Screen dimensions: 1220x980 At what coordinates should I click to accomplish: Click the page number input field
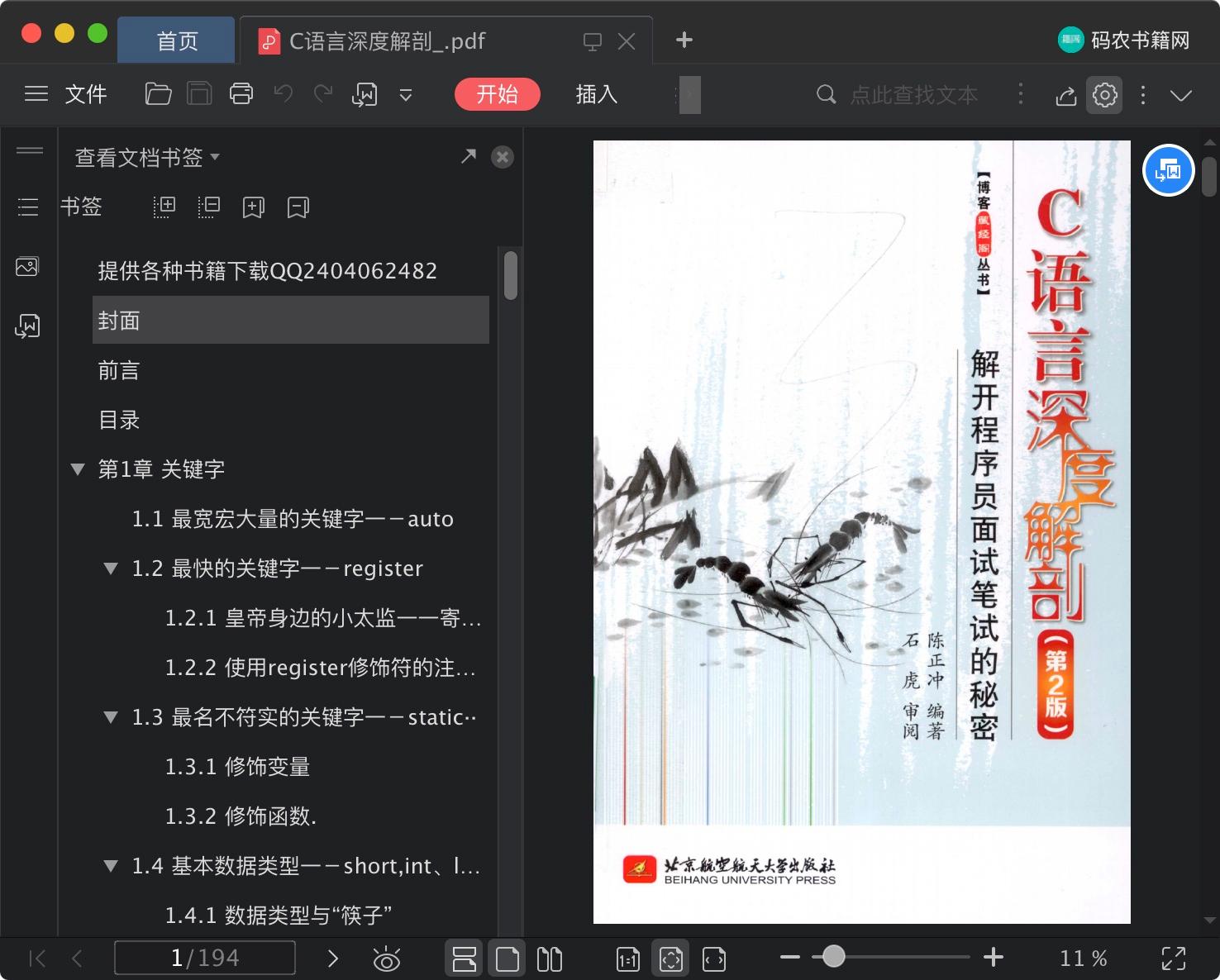point(205,958)
